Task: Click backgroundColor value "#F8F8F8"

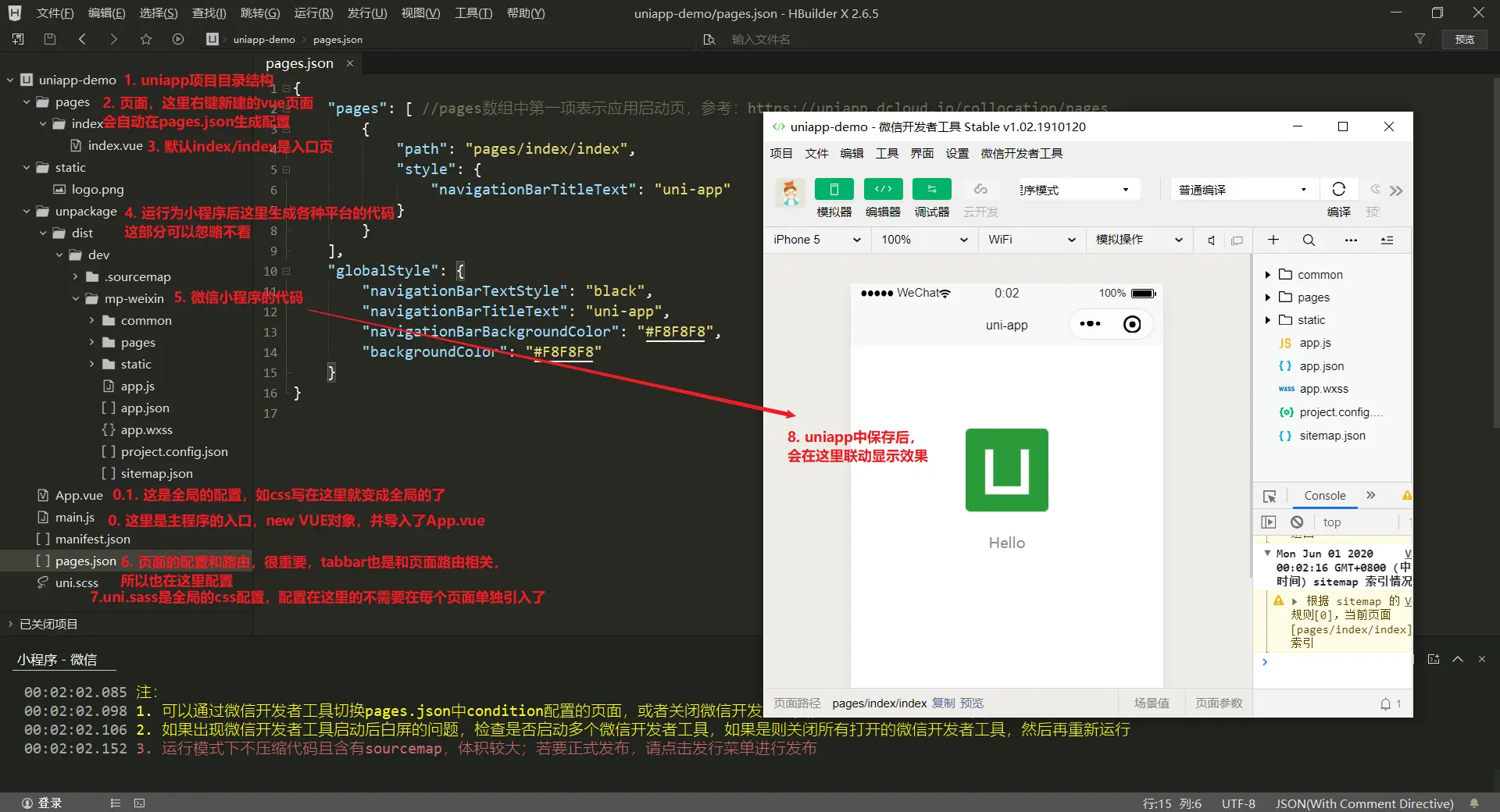Action: tap(563, 352)
